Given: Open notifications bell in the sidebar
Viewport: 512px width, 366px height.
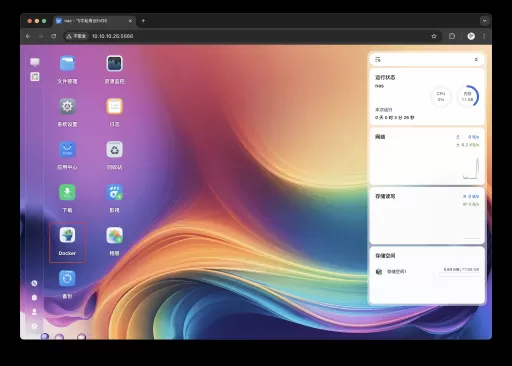Looking at the screenshot, I should click(x=34, y=297).
